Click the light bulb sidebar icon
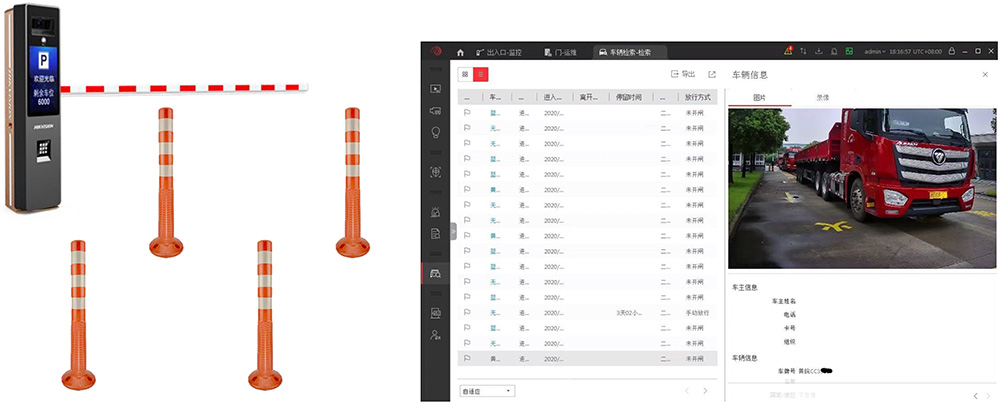Image resolution: width=1000 pixels, height=404 pixels. (435, 131)
